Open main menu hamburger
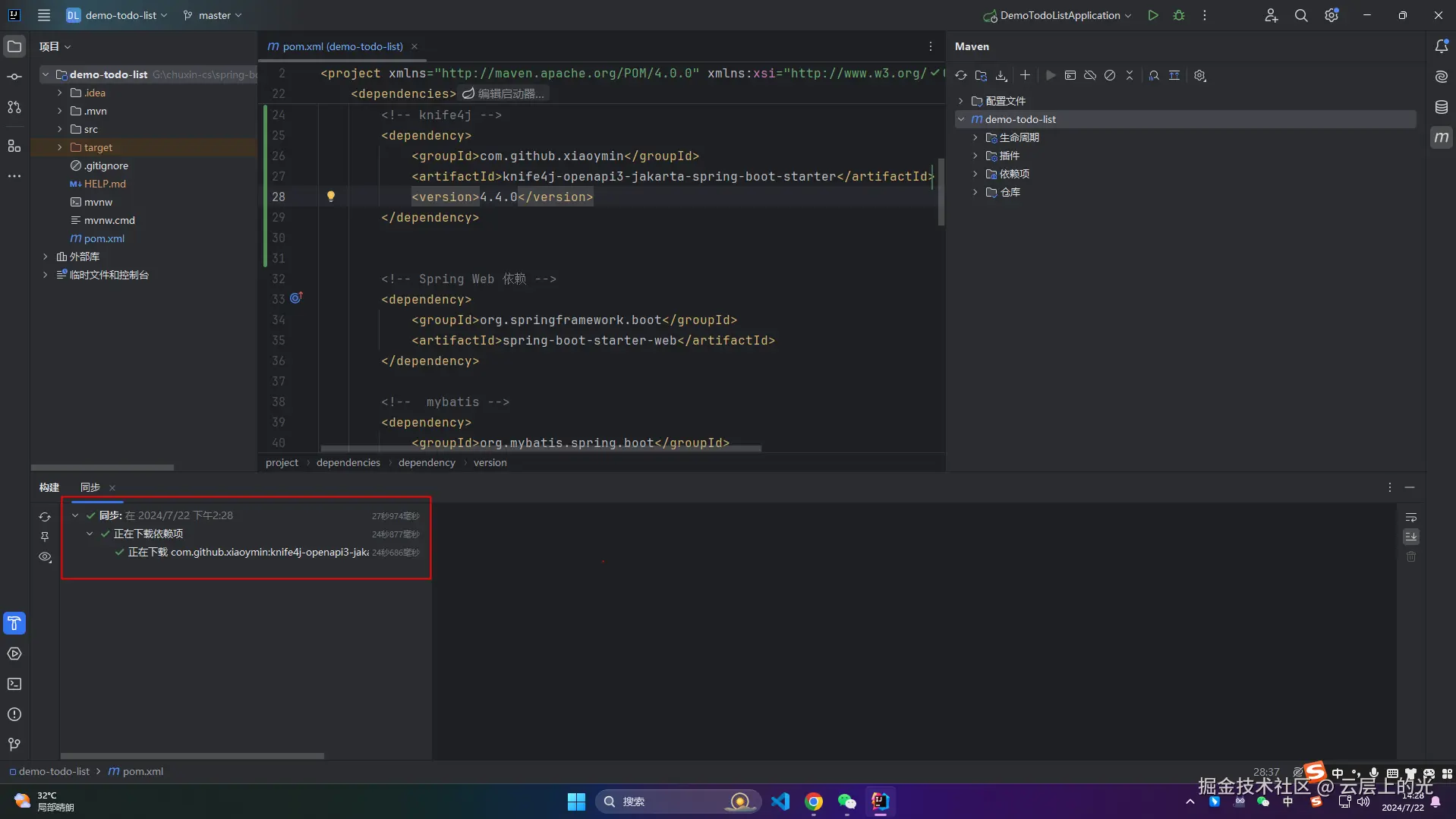Image resolution: width=1456 pixels, height=819 pixels. tap(44, 15)
